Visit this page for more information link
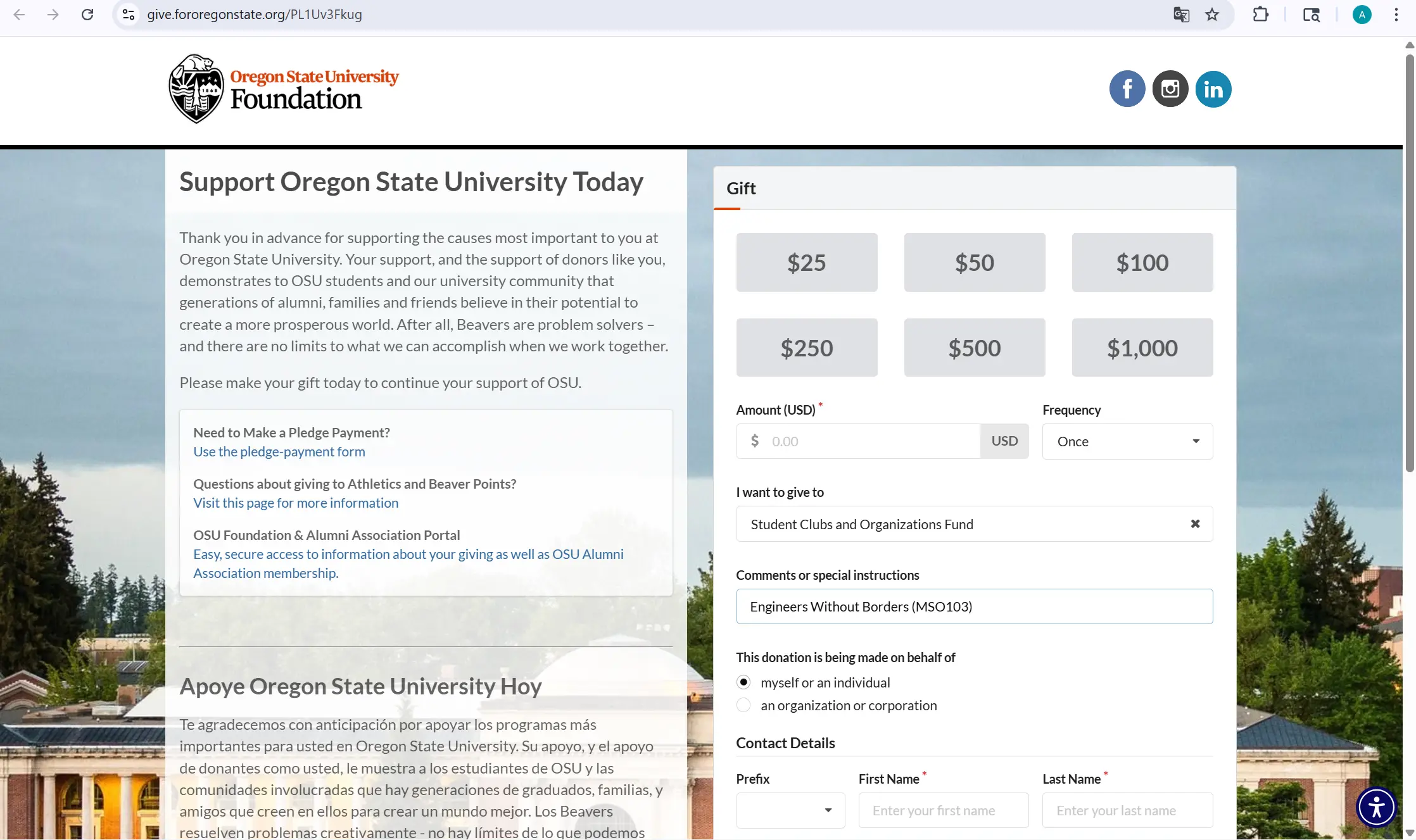This screenshot has width=1416, height=840. click(x=296, y=503)
